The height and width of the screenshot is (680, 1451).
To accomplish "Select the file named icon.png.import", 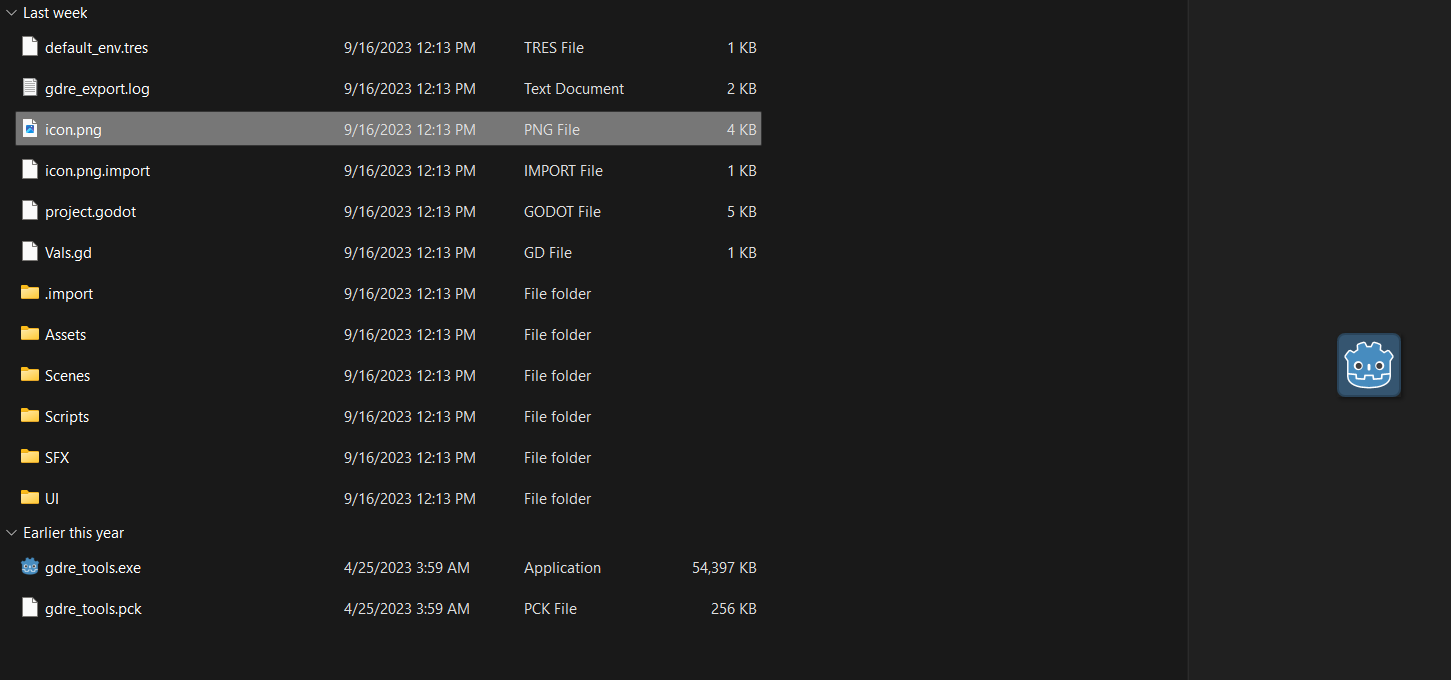I will coord(97,171).
